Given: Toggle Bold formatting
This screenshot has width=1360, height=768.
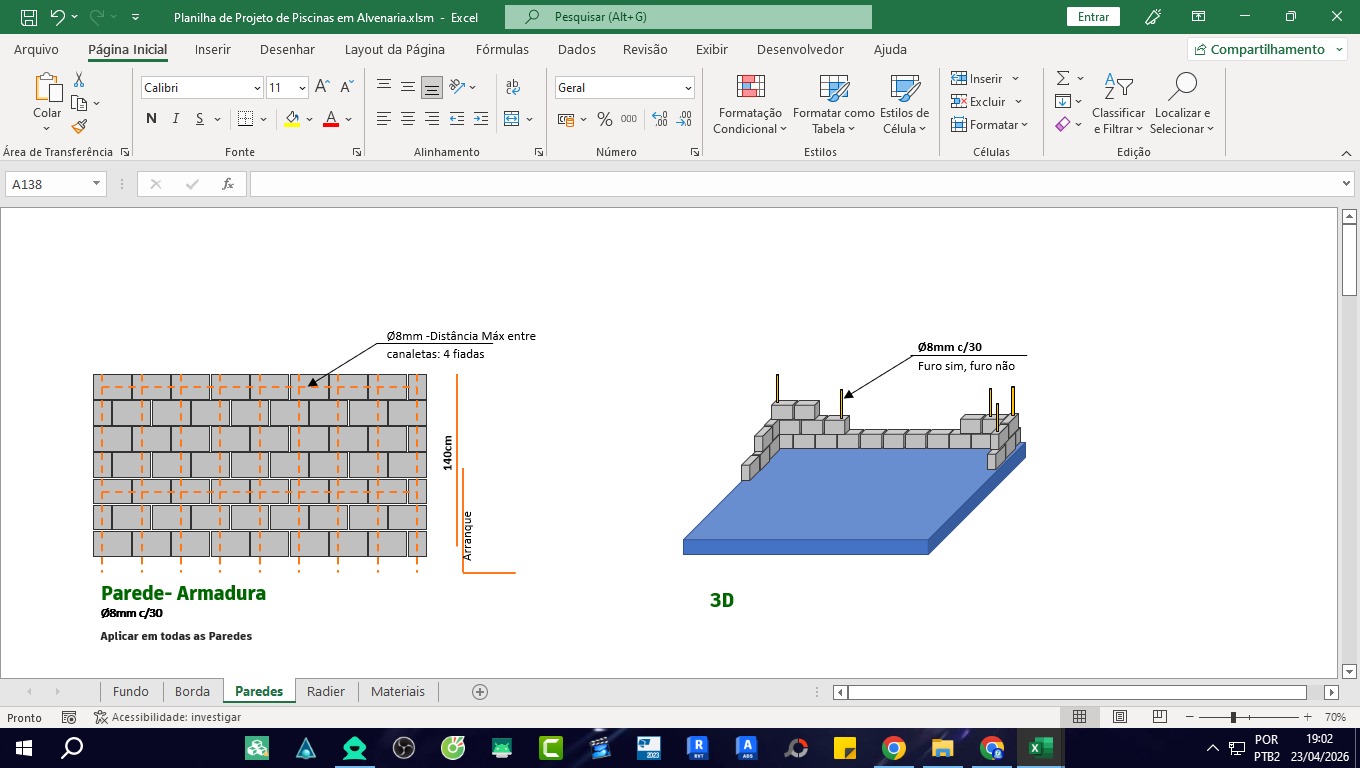Looking at the screenshot, I should pos(151,119).
